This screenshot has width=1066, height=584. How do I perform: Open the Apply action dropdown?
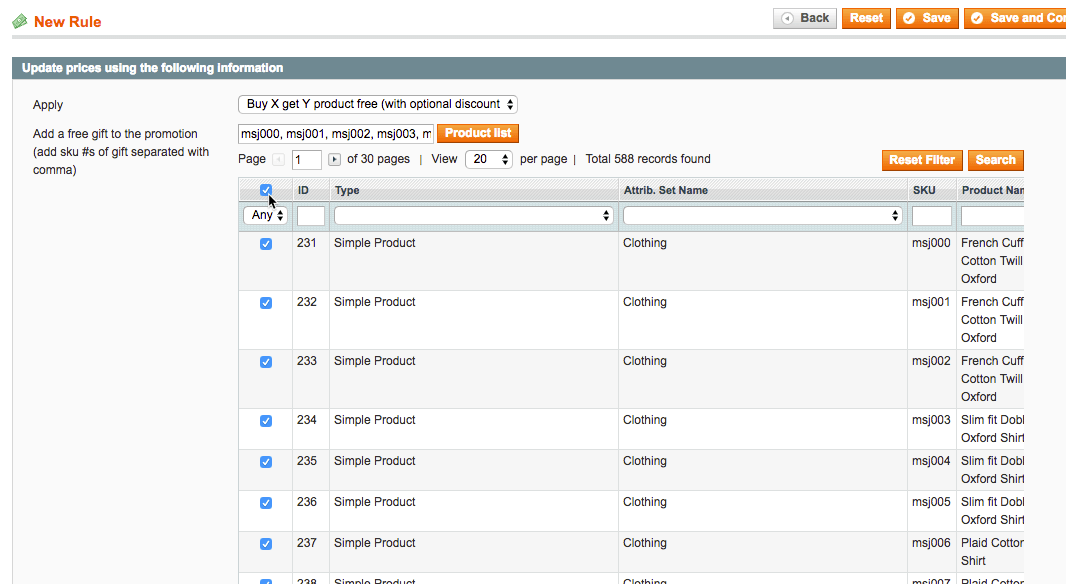[377, 104]
